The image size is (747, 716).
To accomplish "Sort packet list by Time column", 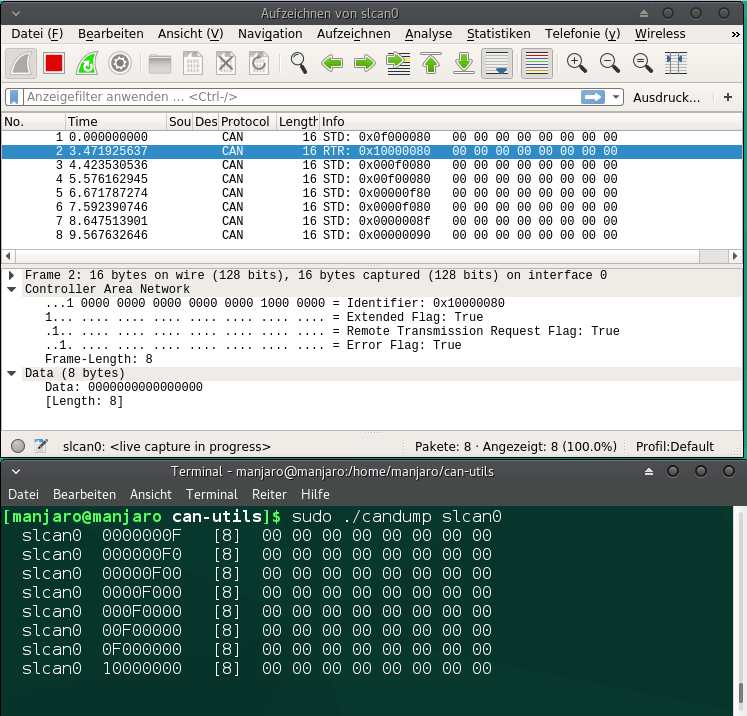I will [x=116, y=121].
